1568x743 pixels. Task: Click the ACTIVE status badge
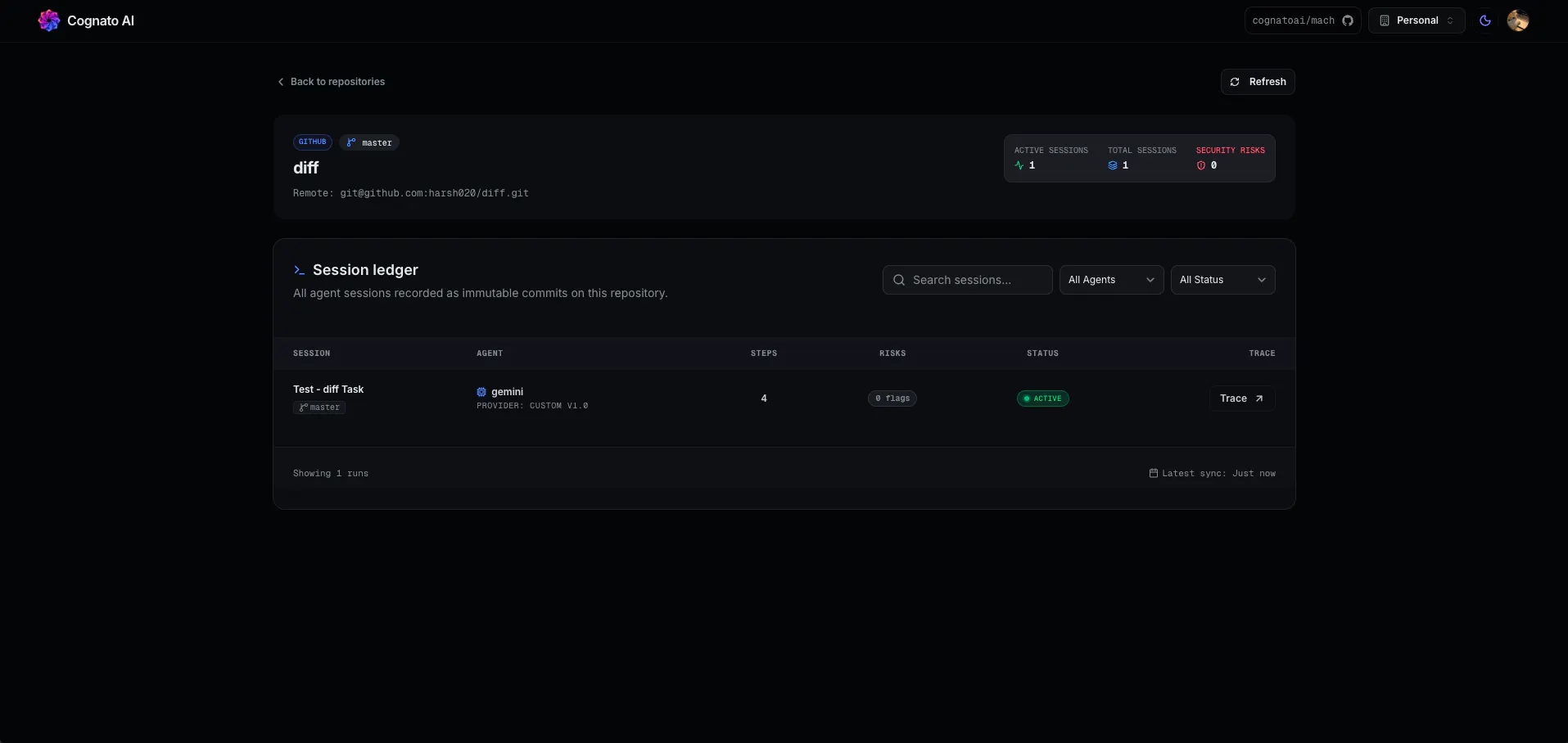click(1043, 399)
